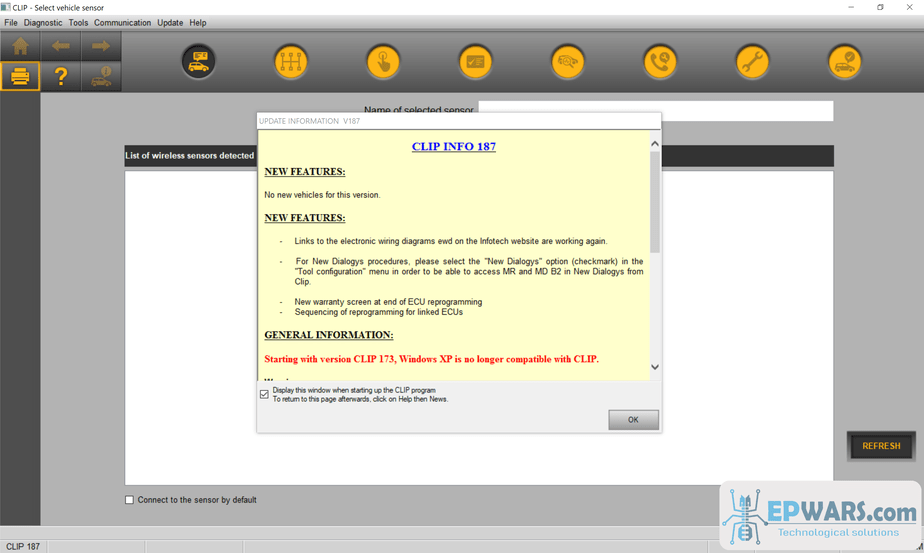Click the vehicle warning icon
The image size is (924, 553).
click(x=101, y=76)
